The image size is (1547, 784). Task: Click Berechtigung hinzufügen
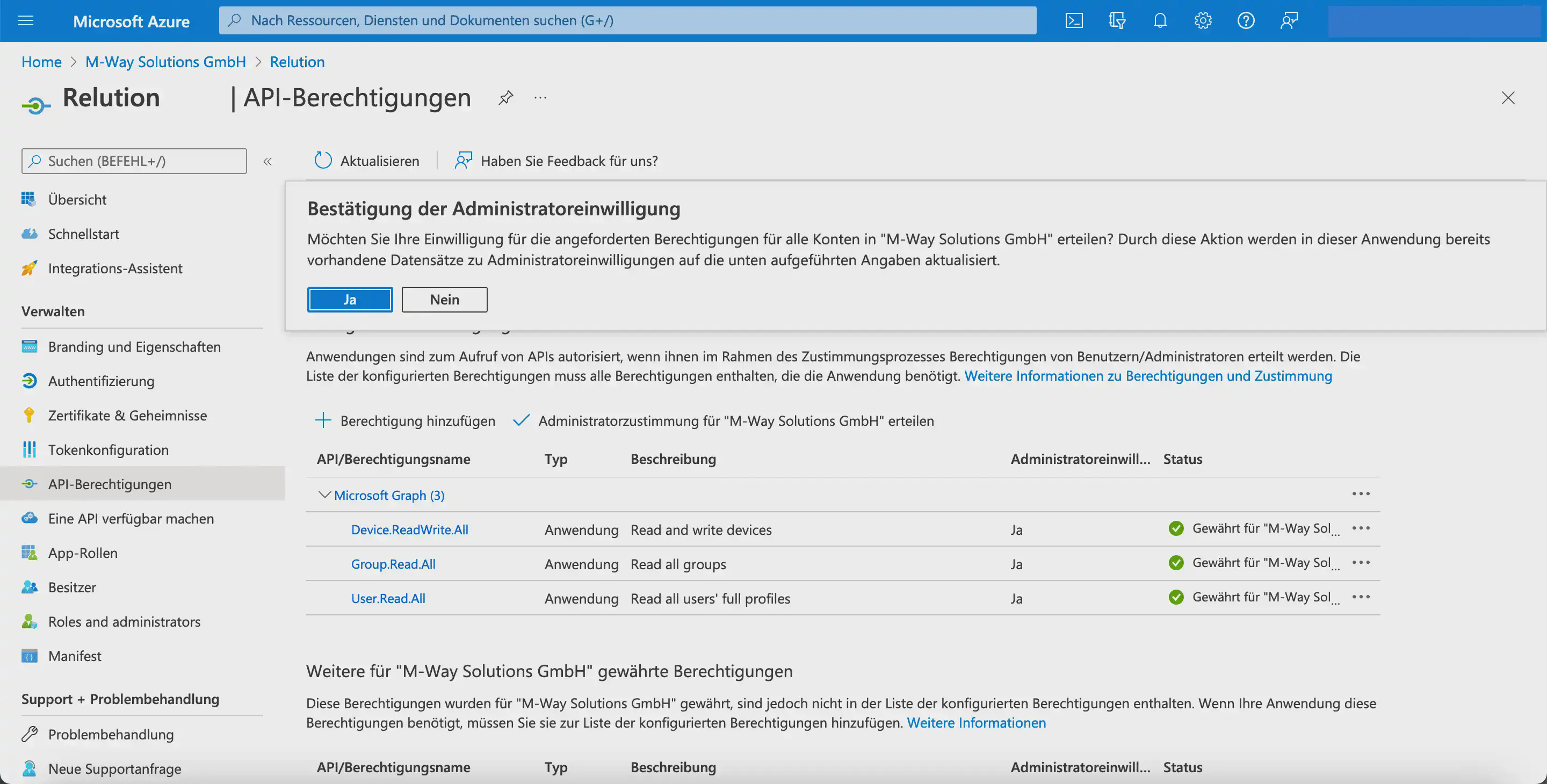(406, 421)
